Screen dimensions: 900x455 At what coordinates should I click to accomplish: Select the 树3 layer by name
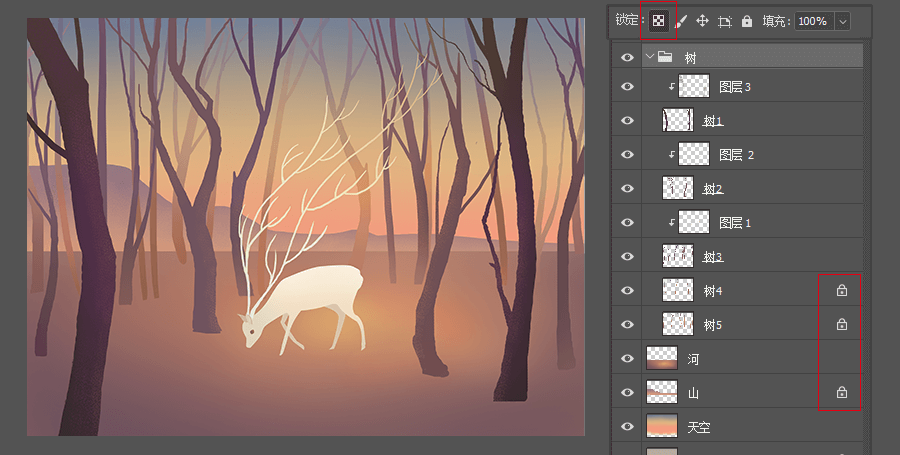click(x=712, y=257)
